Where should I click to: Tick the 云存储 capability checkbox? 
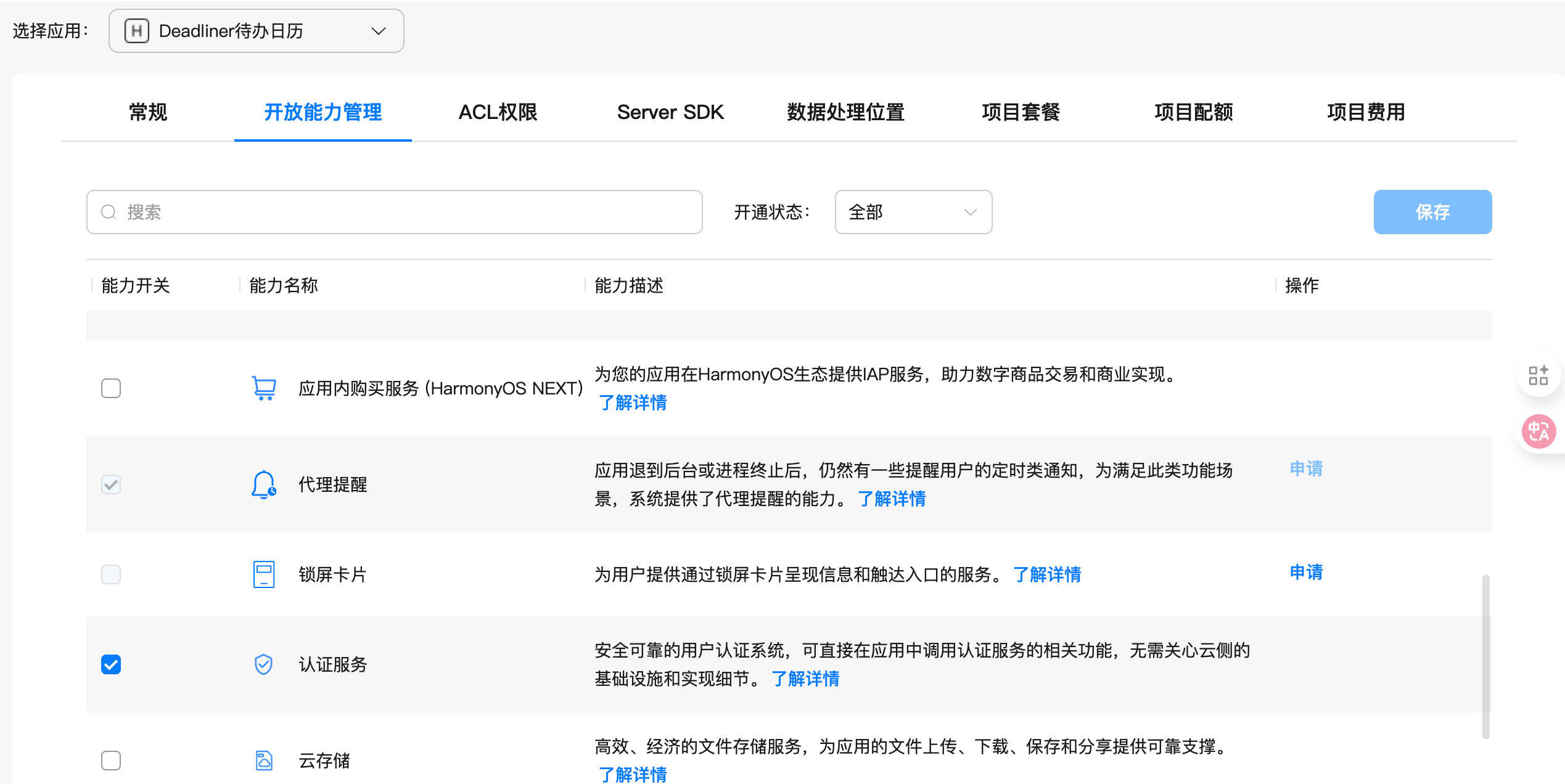click(x=111, y=761)
